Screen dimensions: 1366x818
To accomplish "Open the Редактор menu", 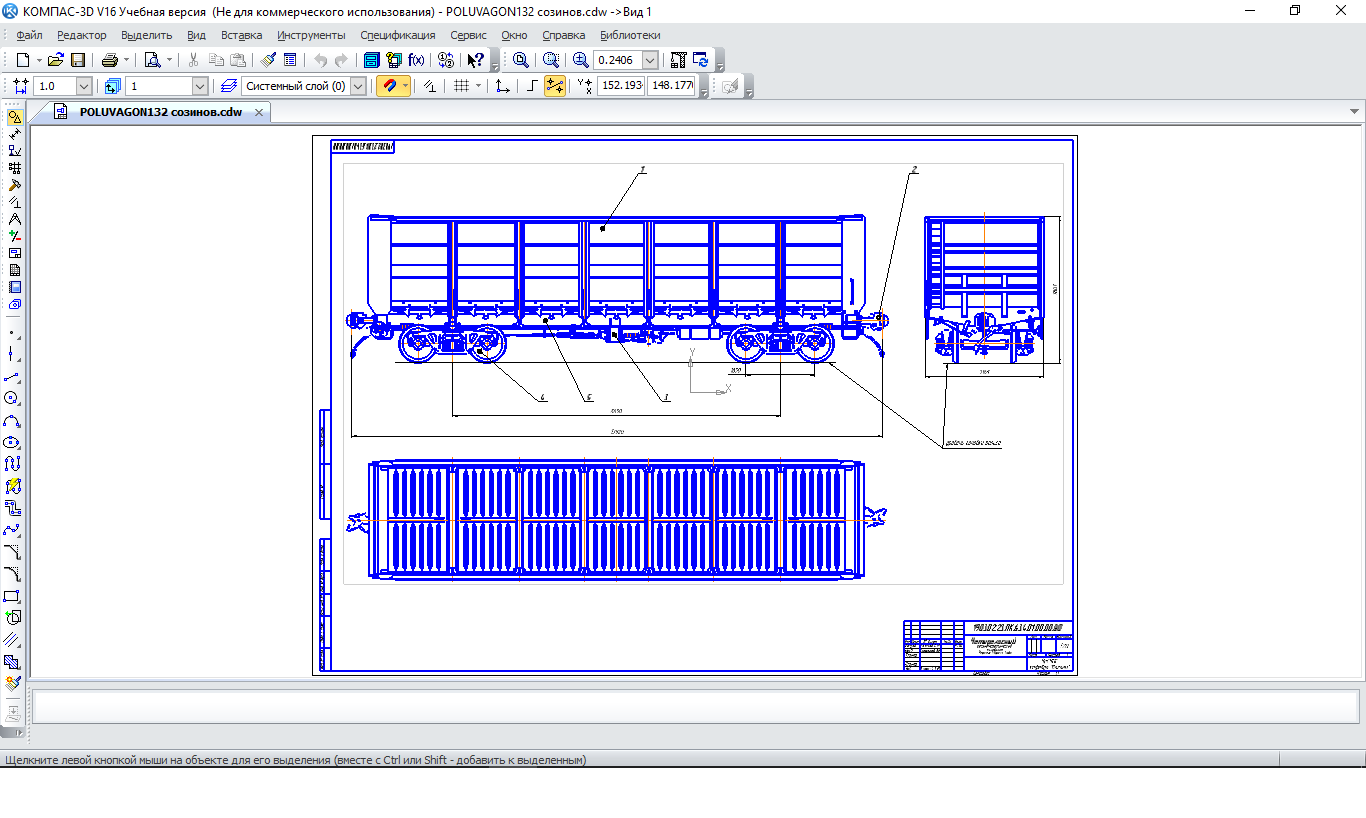I will [x=81, y=35].
